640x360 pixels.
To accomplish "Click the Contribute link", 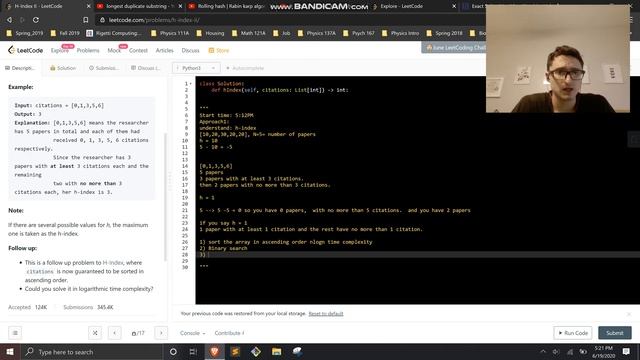I will 229,333.
